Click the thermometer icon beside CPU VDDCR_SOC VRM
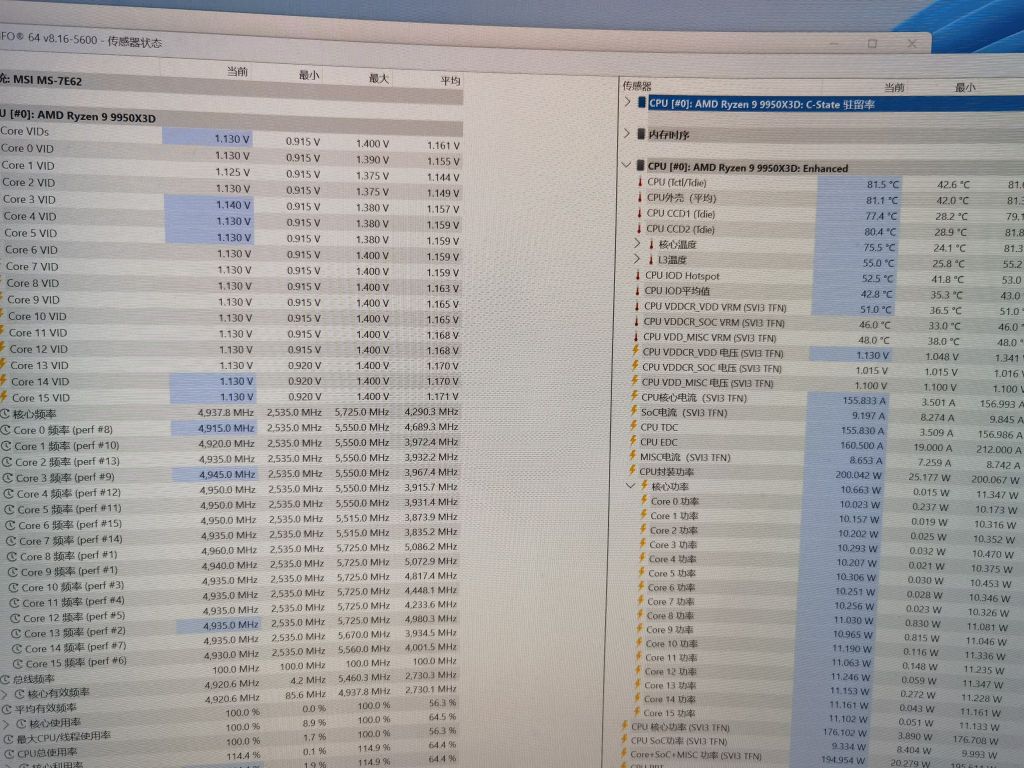The height and width of the screenshot is (768, 1024). click(639, 323)
